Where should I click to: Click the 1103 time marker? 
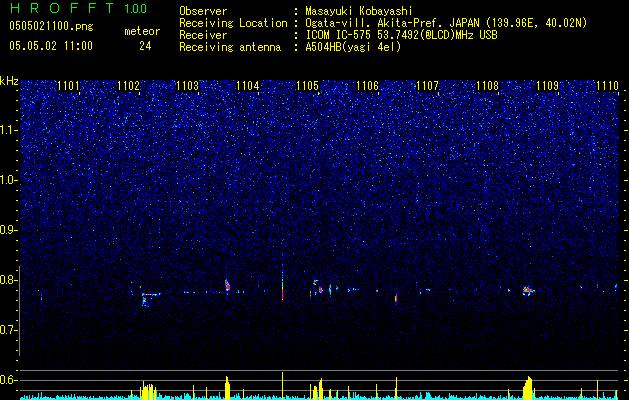pyautogui.click(x=187, y=85)
